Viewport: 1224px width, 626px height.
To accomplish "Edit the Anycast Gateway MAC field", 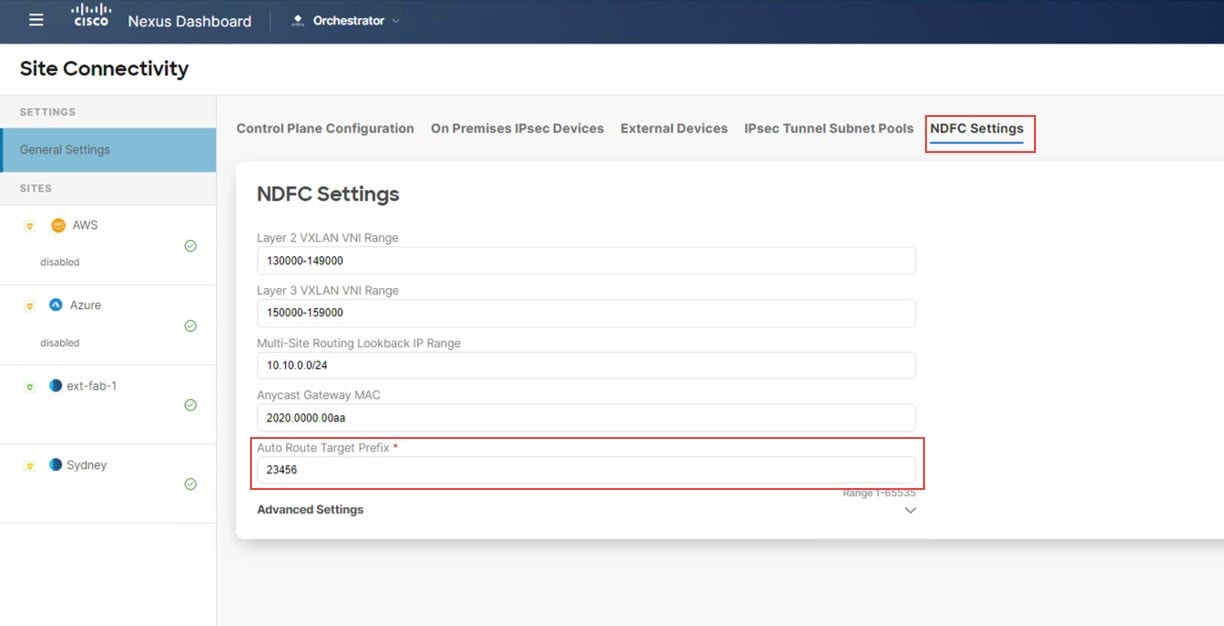I will click(x=586, y=417).
